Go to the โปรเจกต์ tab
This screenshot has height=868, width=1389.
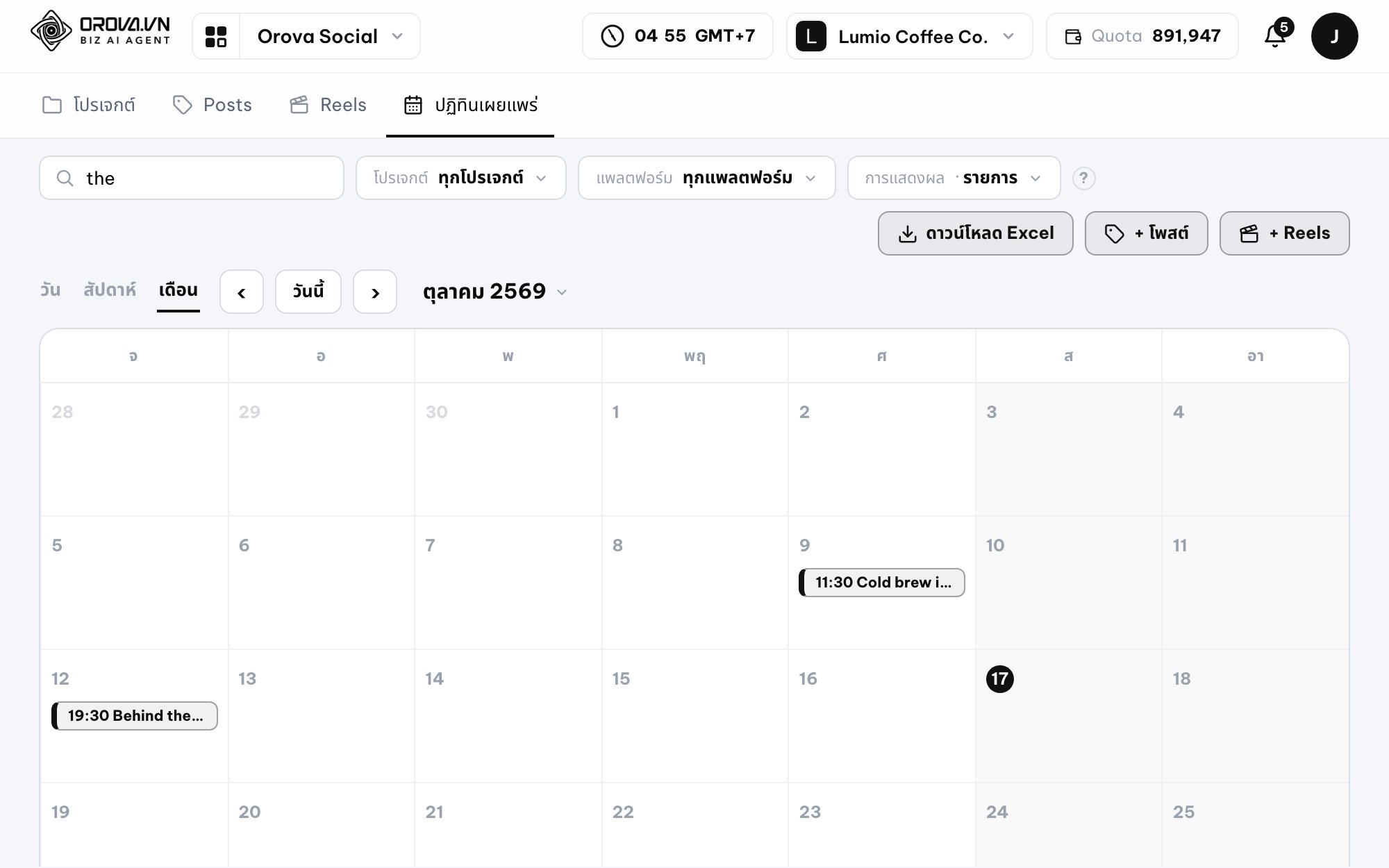[x=88, y=105]
